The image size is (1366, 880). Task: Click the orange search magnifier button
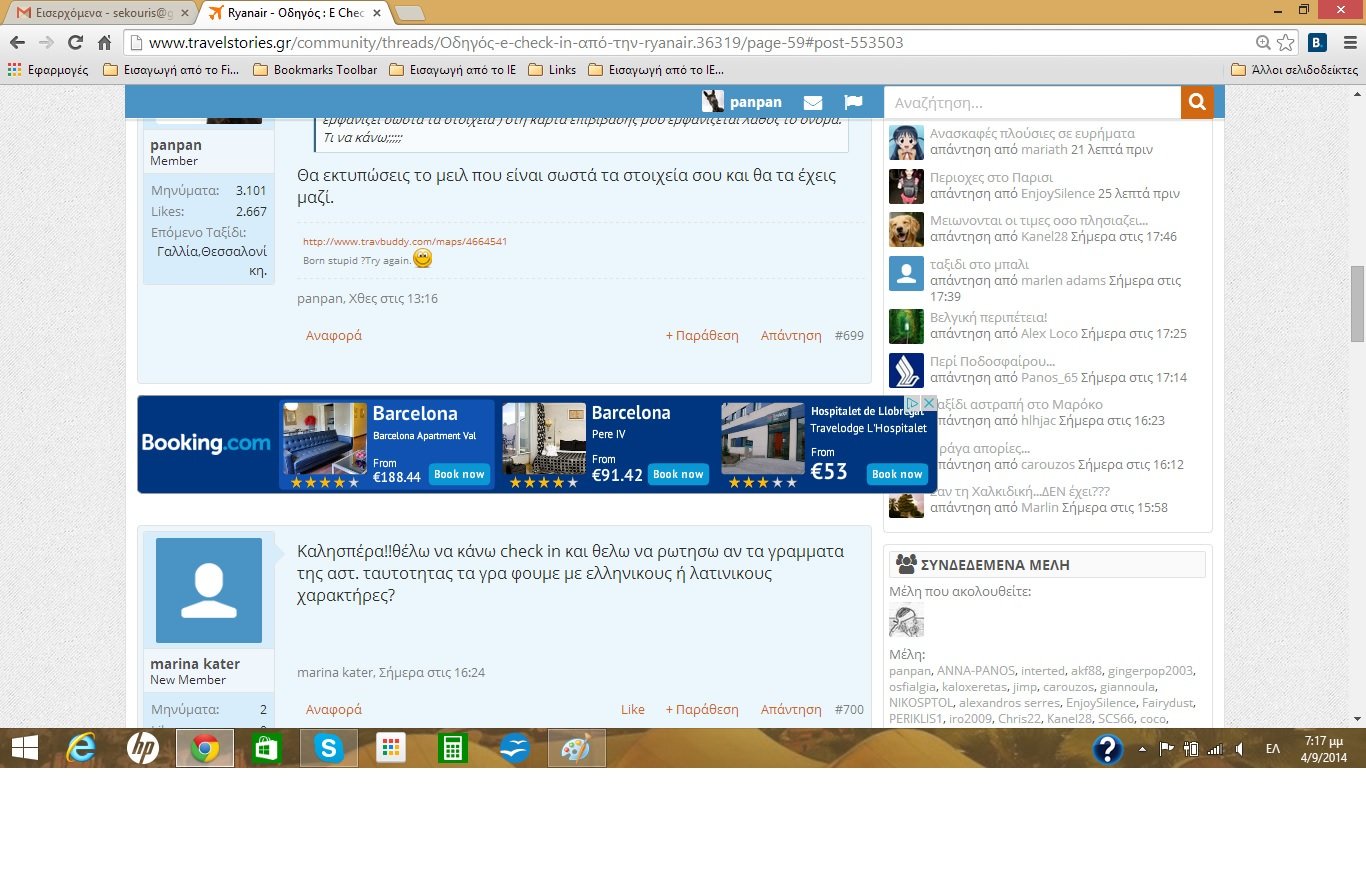[1196, 103]
